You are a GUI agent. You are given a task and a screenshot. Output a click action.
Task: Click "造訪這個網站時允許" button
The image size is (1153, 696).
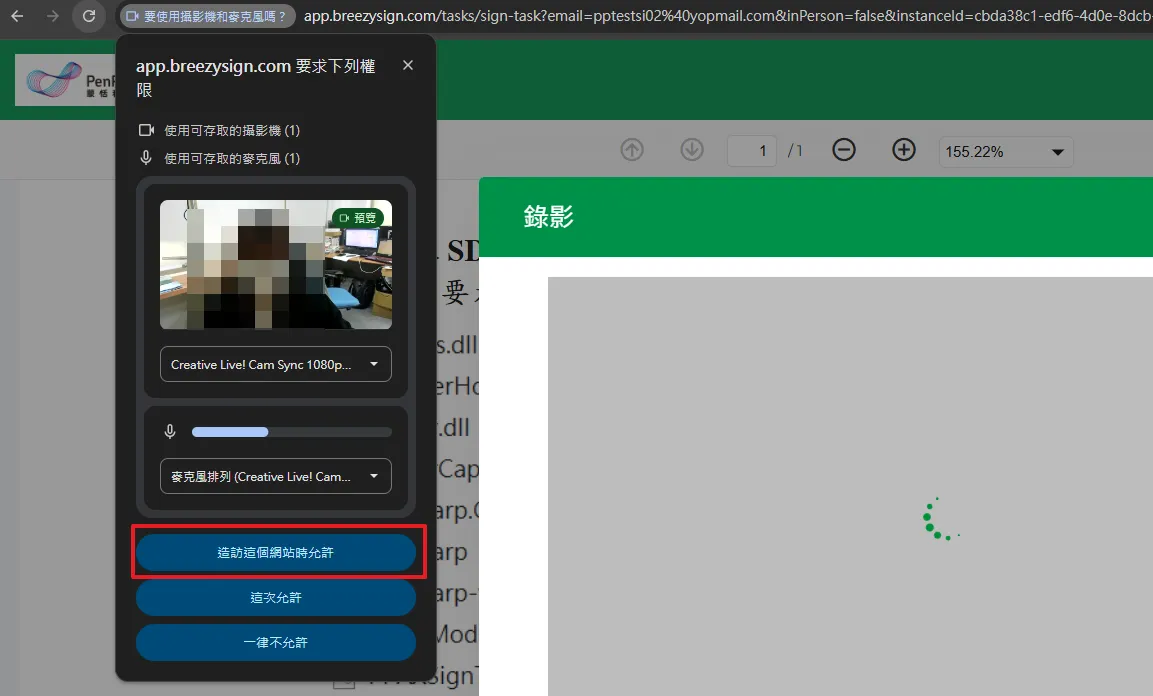click(276, 553)
